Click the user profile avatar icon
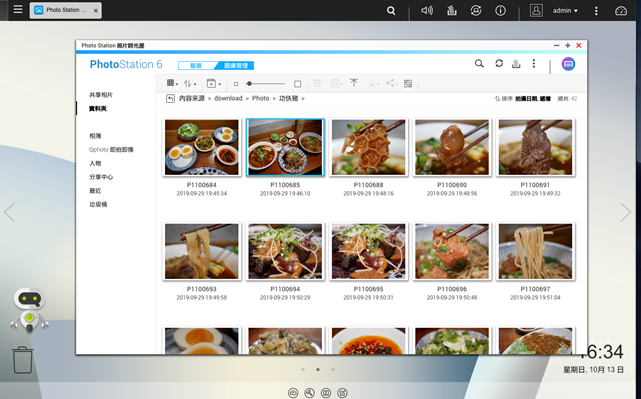This screenshot has width=641, height=399. (536, 10)
